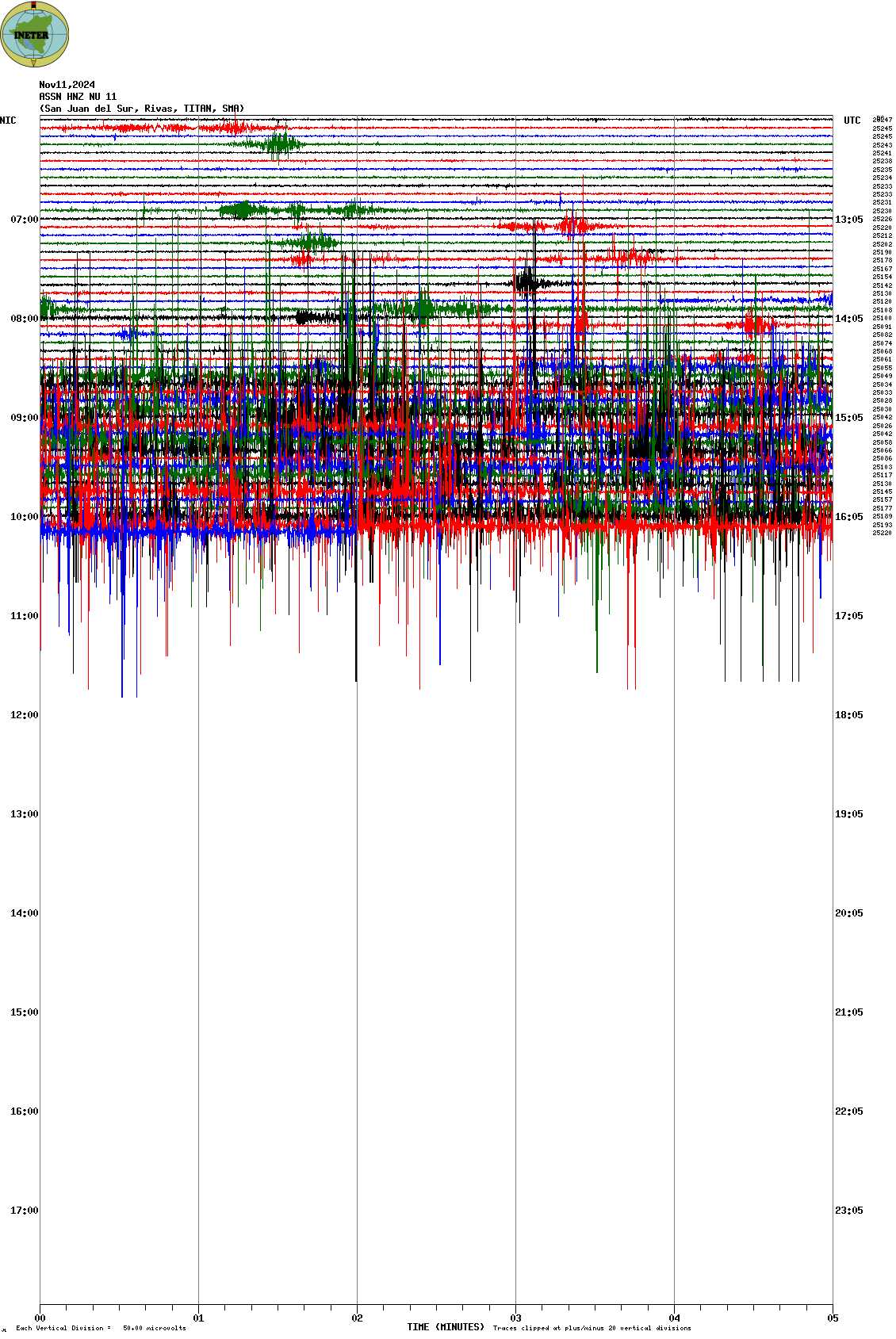Click the TIME (MINUTES) axis title
This screenshot has width=896, height=1339.
coord(445,1327)
